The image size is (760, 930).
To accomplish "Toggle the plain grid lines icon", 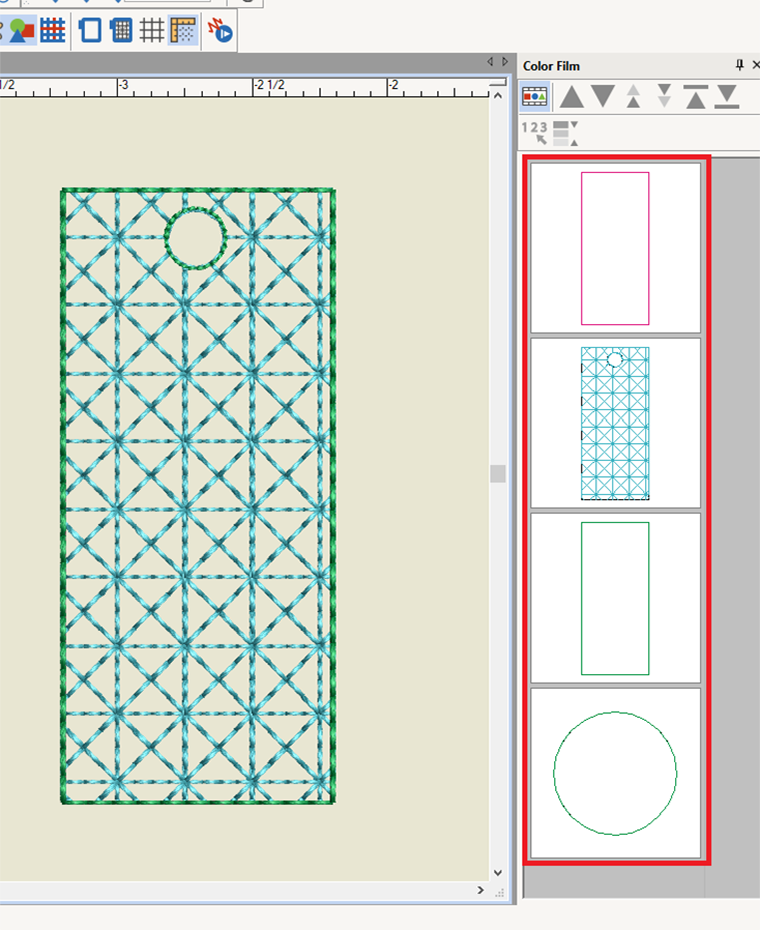I will pos(152,30).
